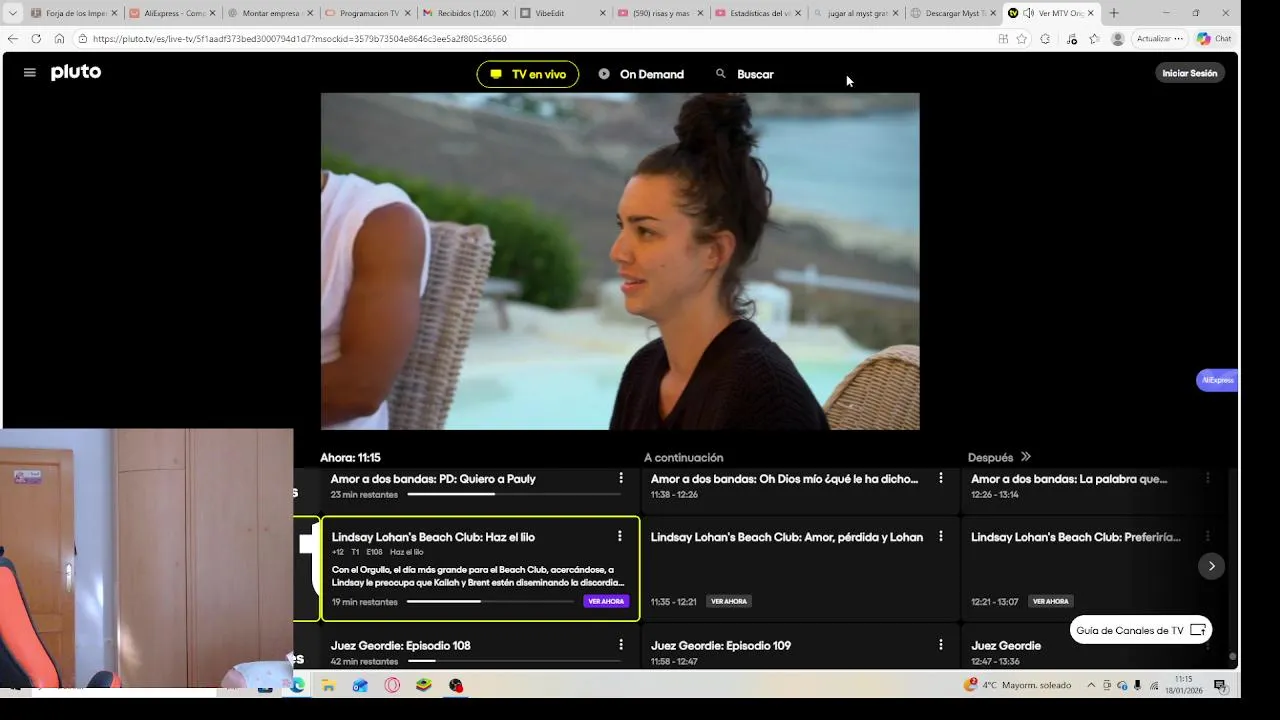The width and height of the screenshot is (1280, 720).
Task: Open options for Juez Geordie: Episodio 109
Action: pyautogui.click(x=941, y=645)
